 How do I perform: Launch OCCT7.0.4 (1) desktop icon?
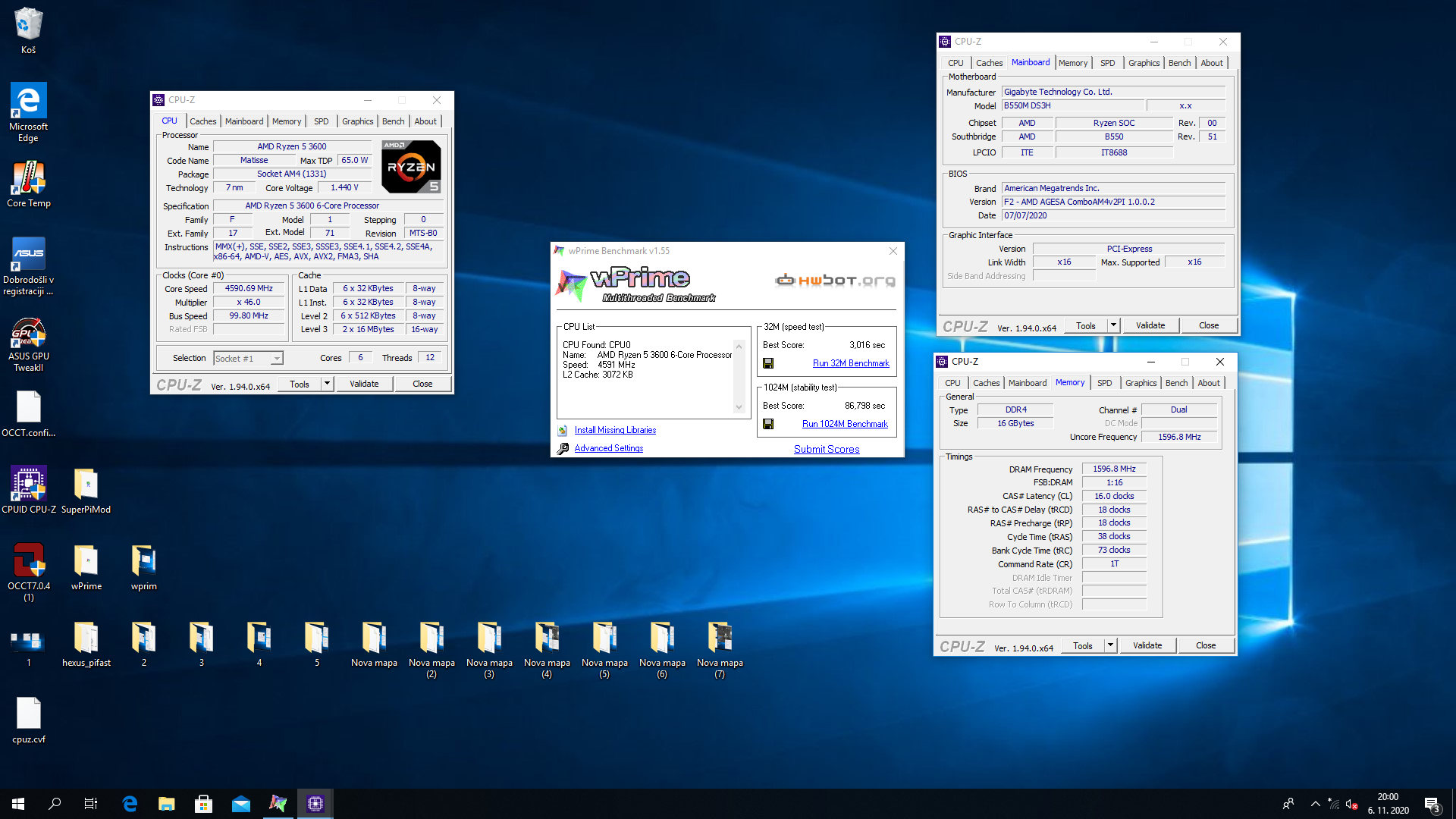[28, 572]
